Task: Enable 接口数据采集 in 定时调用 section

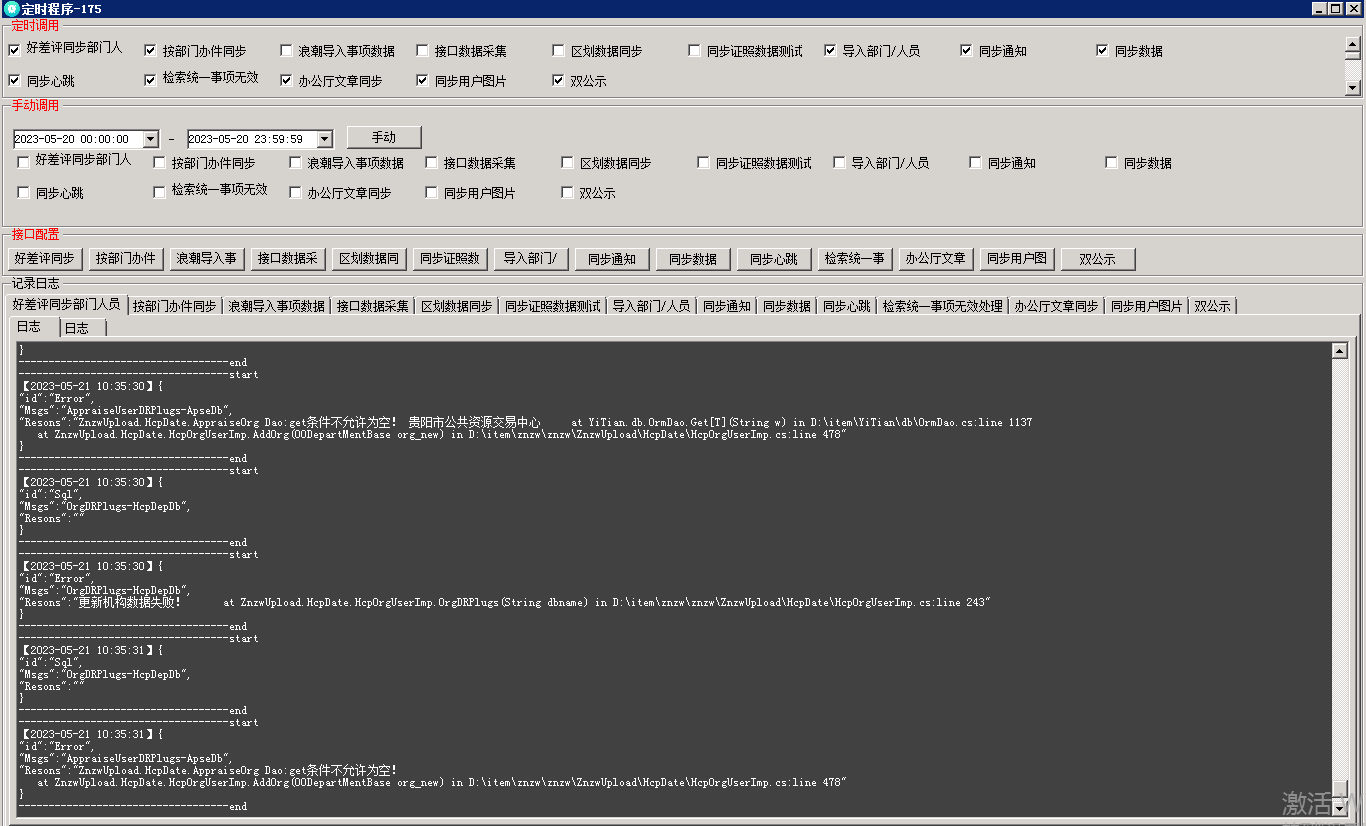Action: pos(422,50)
